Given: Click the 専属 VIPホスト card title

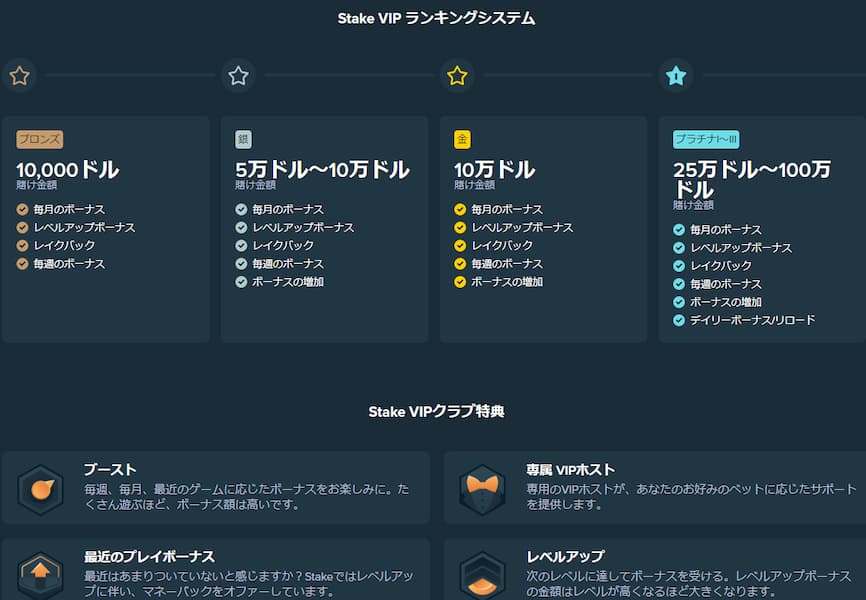Looking at the screenshot, I should point(571,470).
